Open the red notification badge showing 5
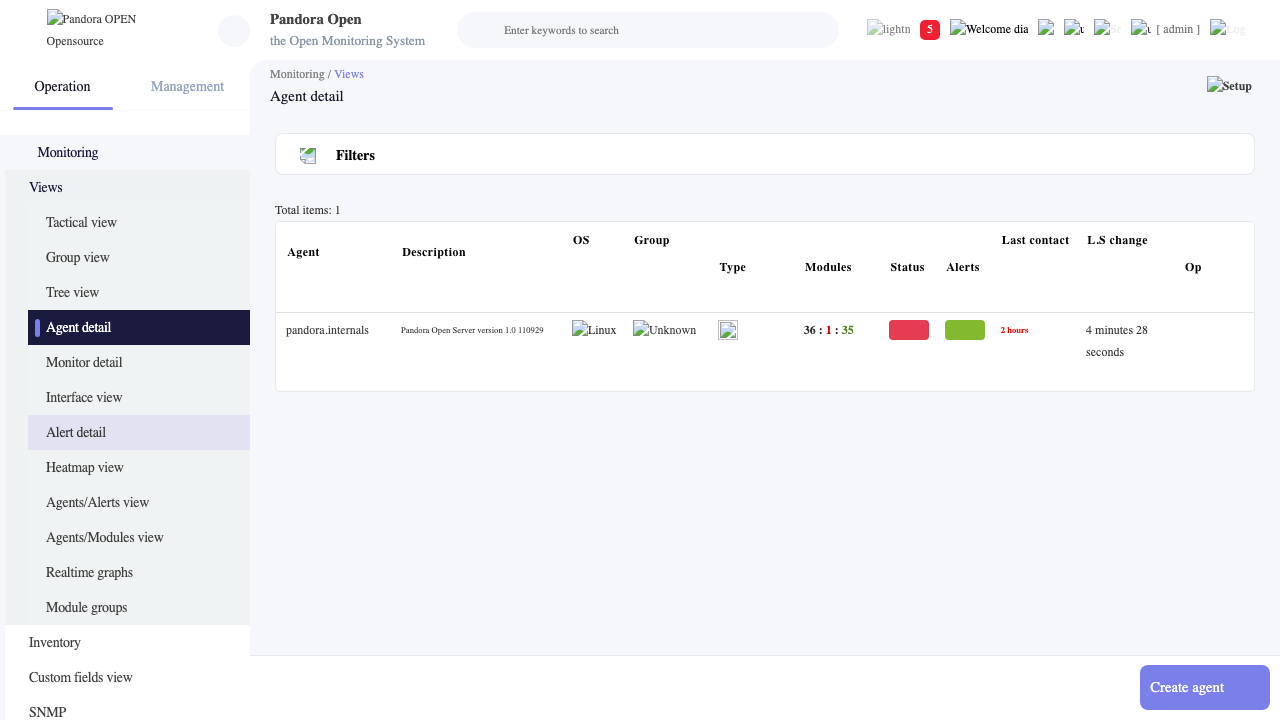1280x720 pixels. 930,30
